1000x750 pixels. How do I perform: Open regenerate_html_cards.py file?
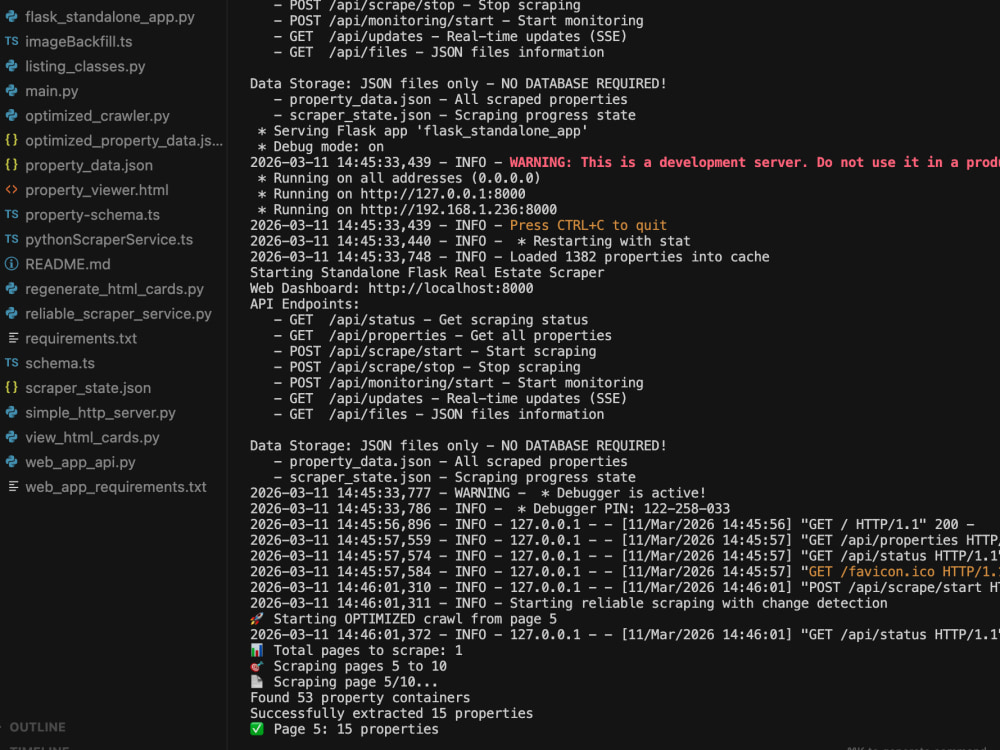[x=114, y=289]
